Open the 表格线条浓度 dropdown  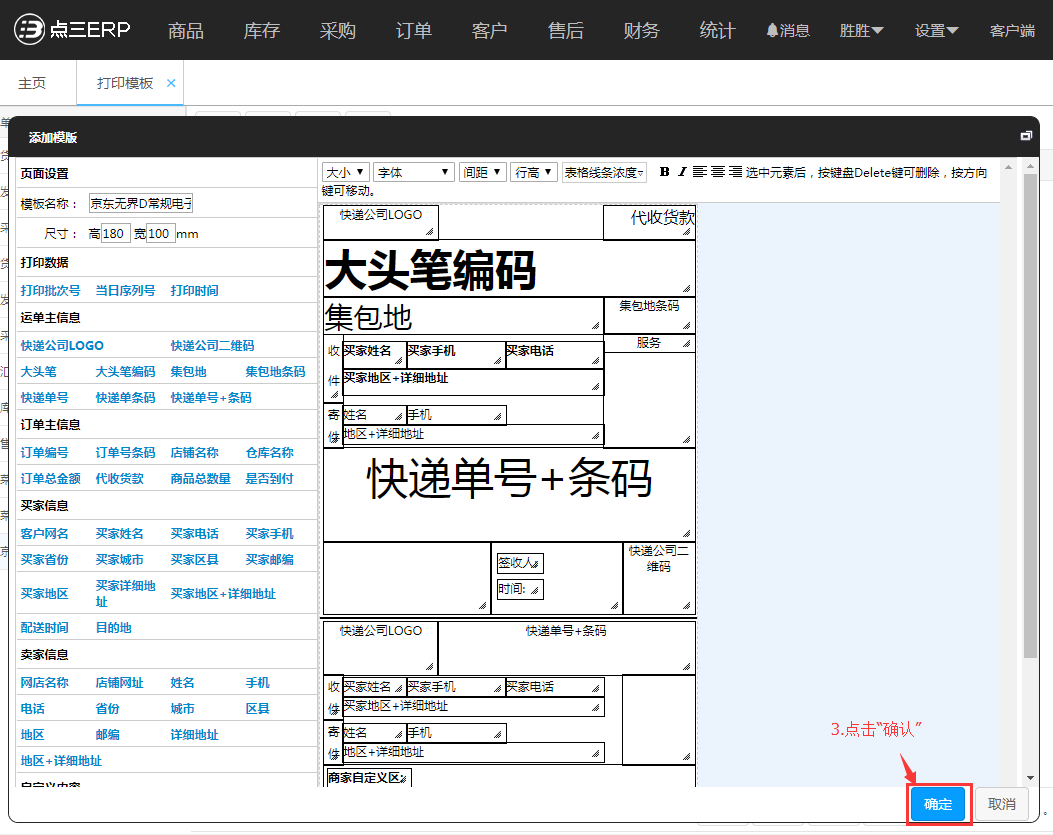tap(604, 173)
